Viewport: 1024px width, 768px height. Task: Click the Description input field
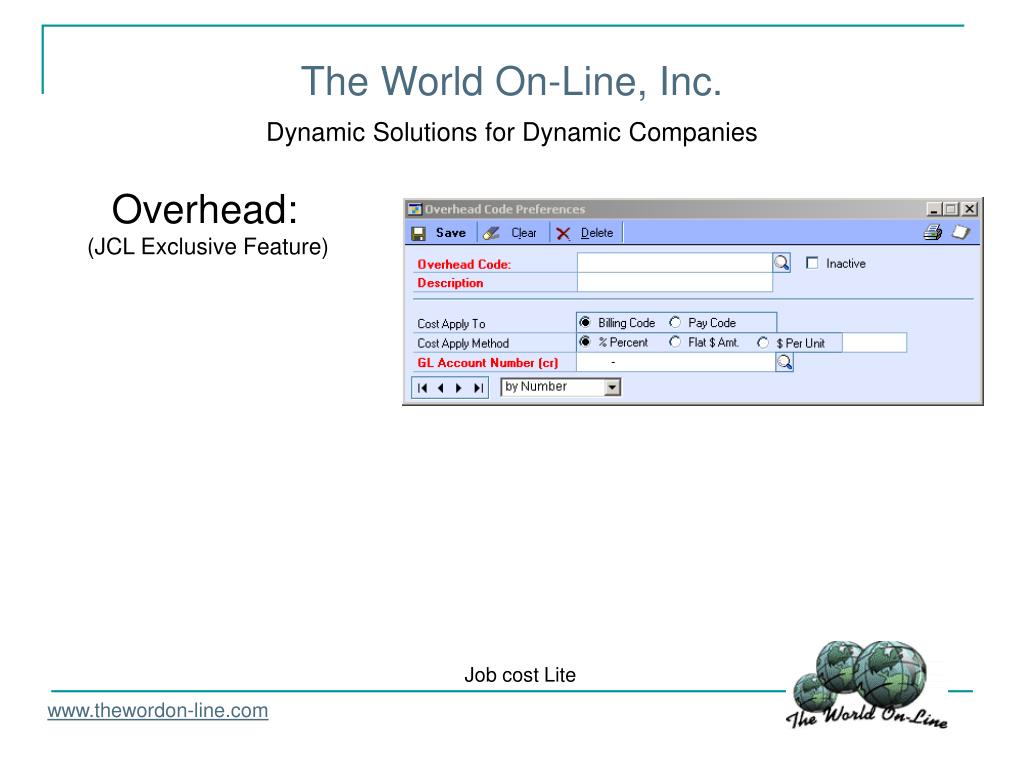675,282
